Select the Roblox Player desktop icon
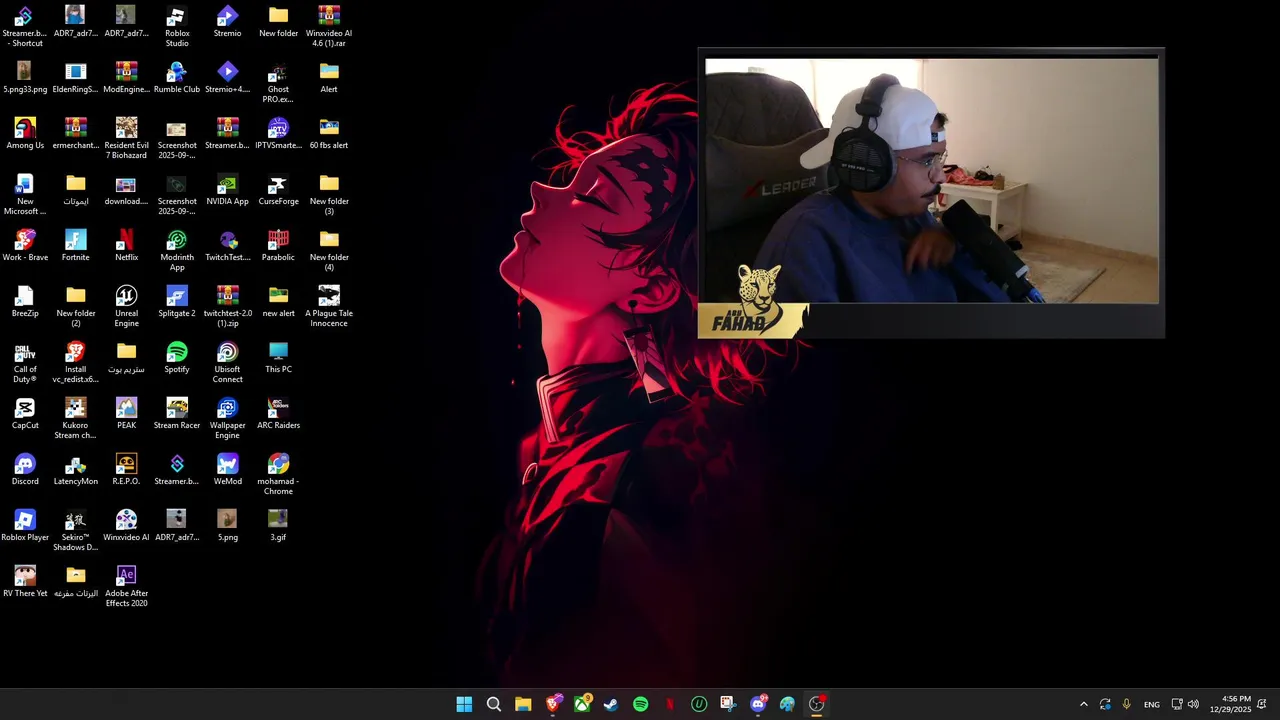Image resolution: width=1280 pixels, height=720 pixels. (25, 526)
